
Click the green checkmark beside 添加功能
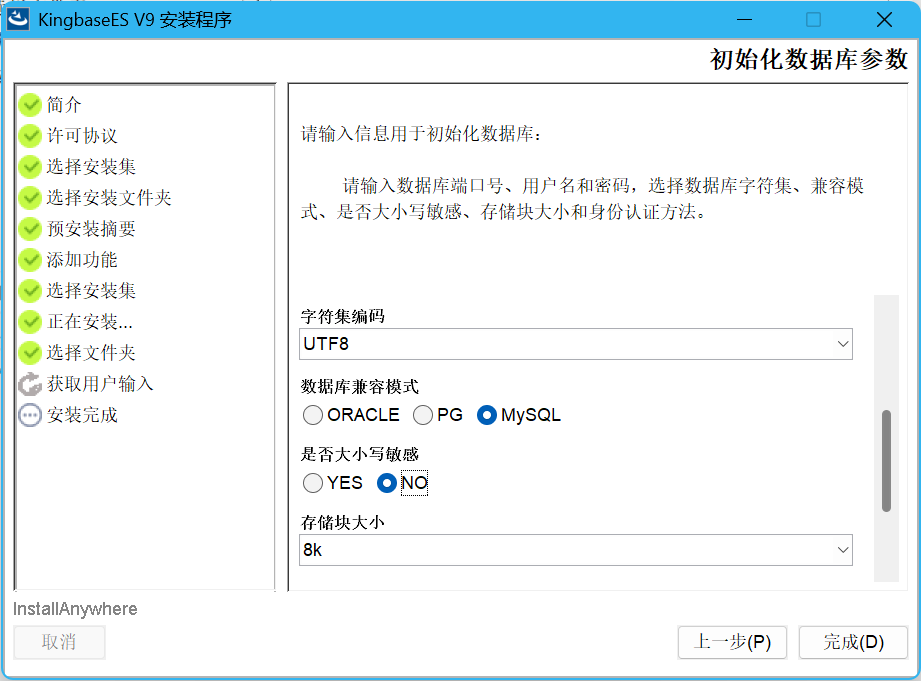(x=30, y=260)
